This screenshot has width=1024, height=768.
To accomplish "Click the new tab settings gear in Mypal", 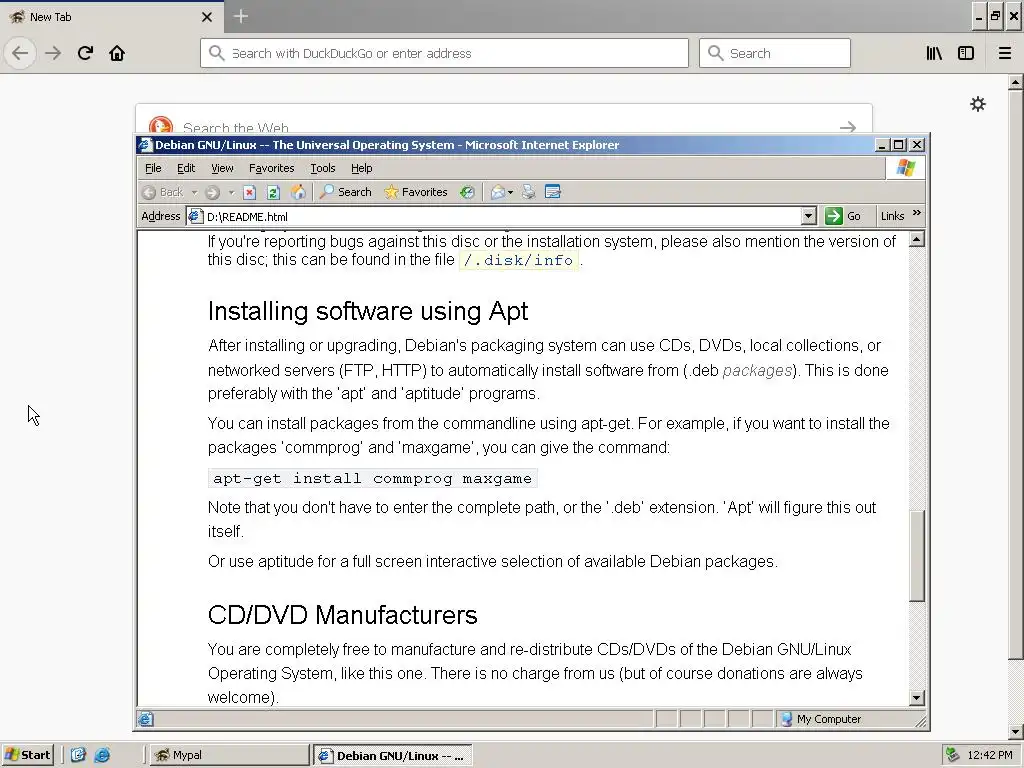I will pyautogui.click(x=978, y=104).
